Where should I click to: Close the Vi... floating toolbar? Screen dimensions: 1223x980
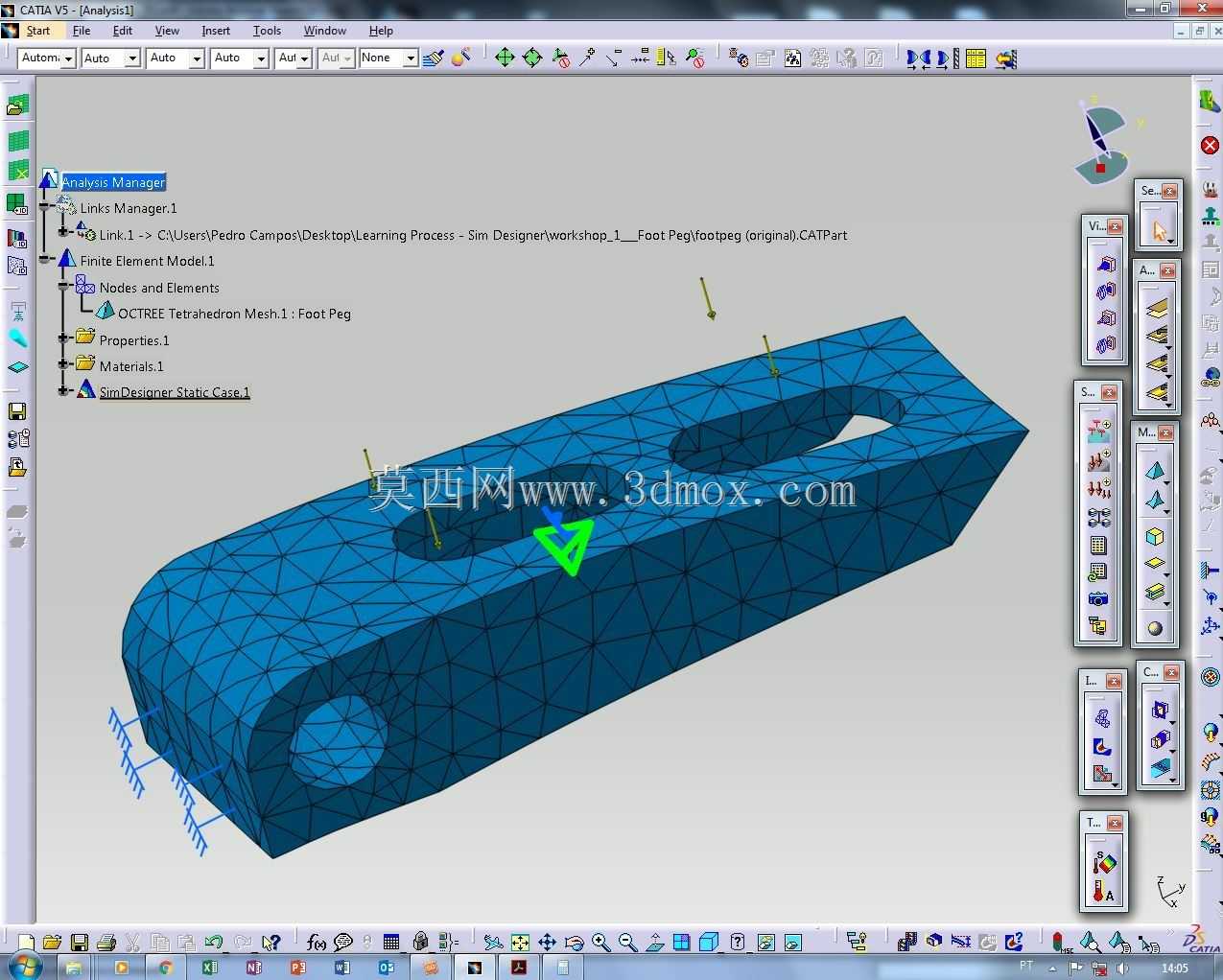point(1115,226)
